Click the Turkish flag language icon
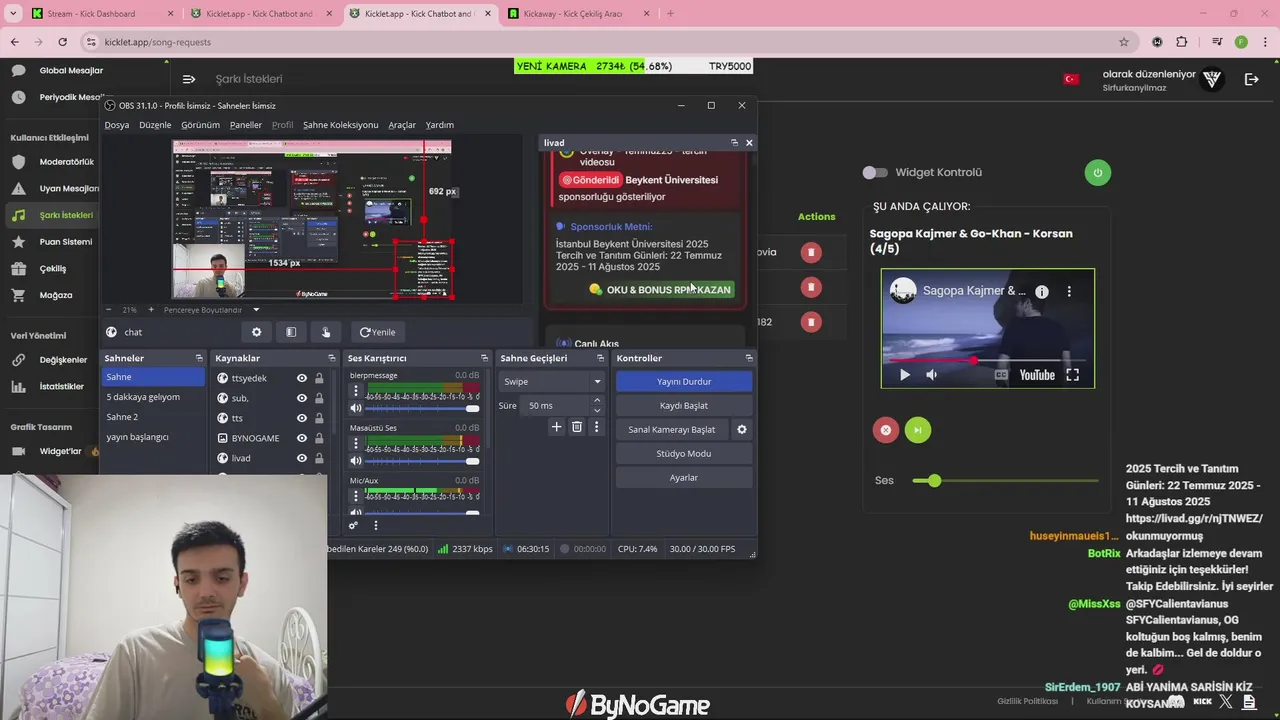Screen dimensions: 1280x720 [1071, 79]
